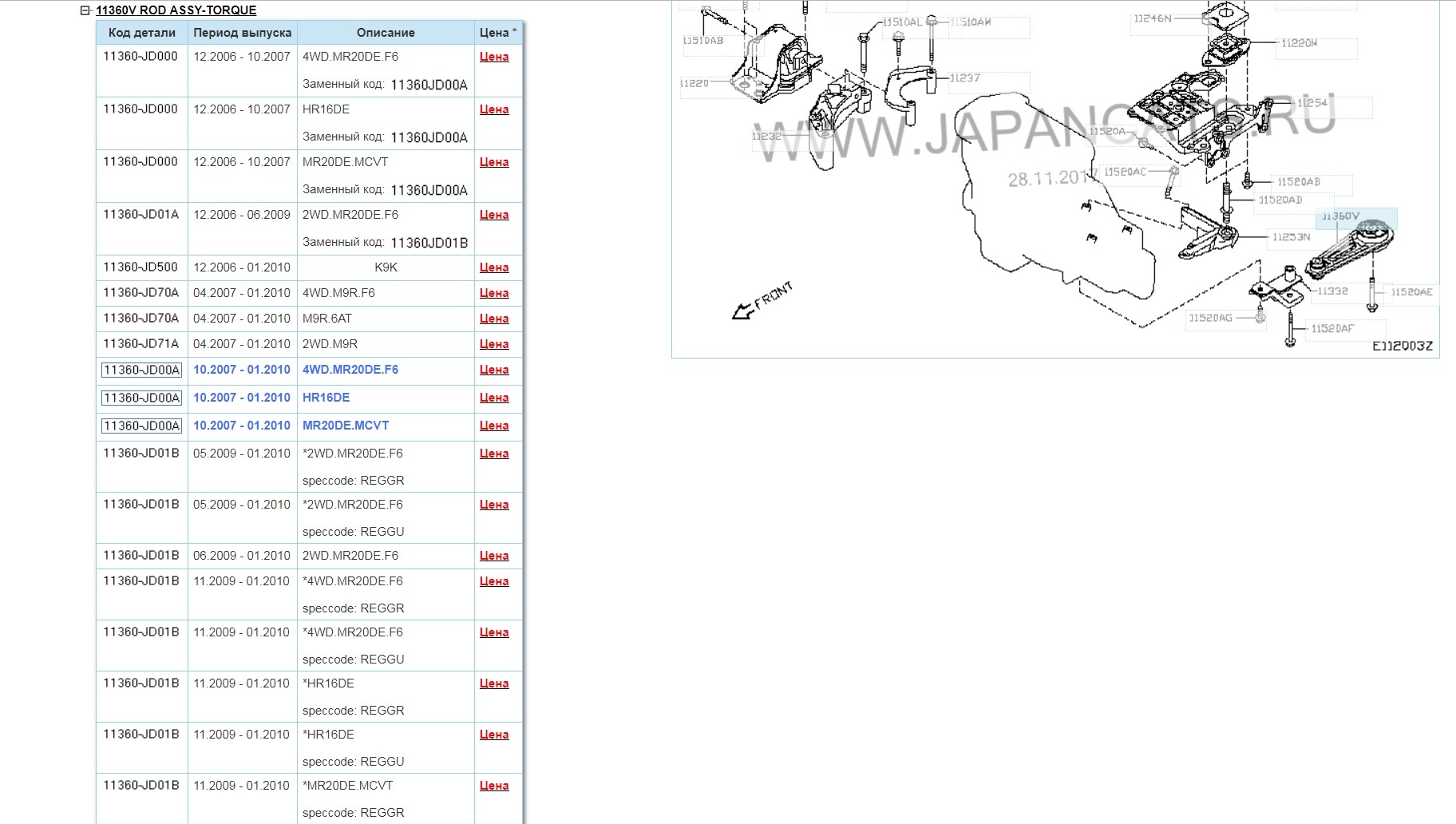Open the 11360V ROD ASSY-TORQUE heading link
1456x824 pixels.
coord(176,10)
